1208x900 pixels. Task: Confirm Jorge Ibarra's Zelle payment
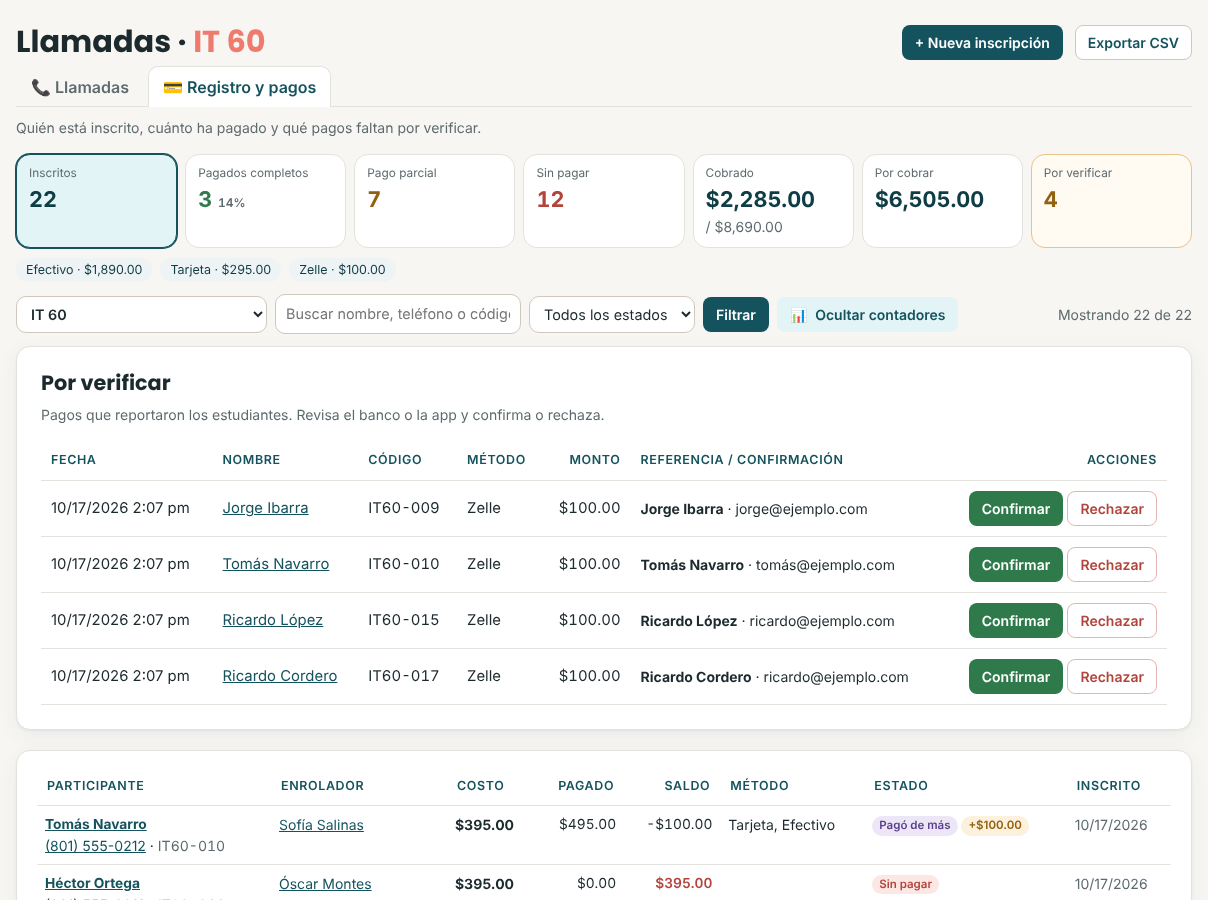tap(1016, 509)
